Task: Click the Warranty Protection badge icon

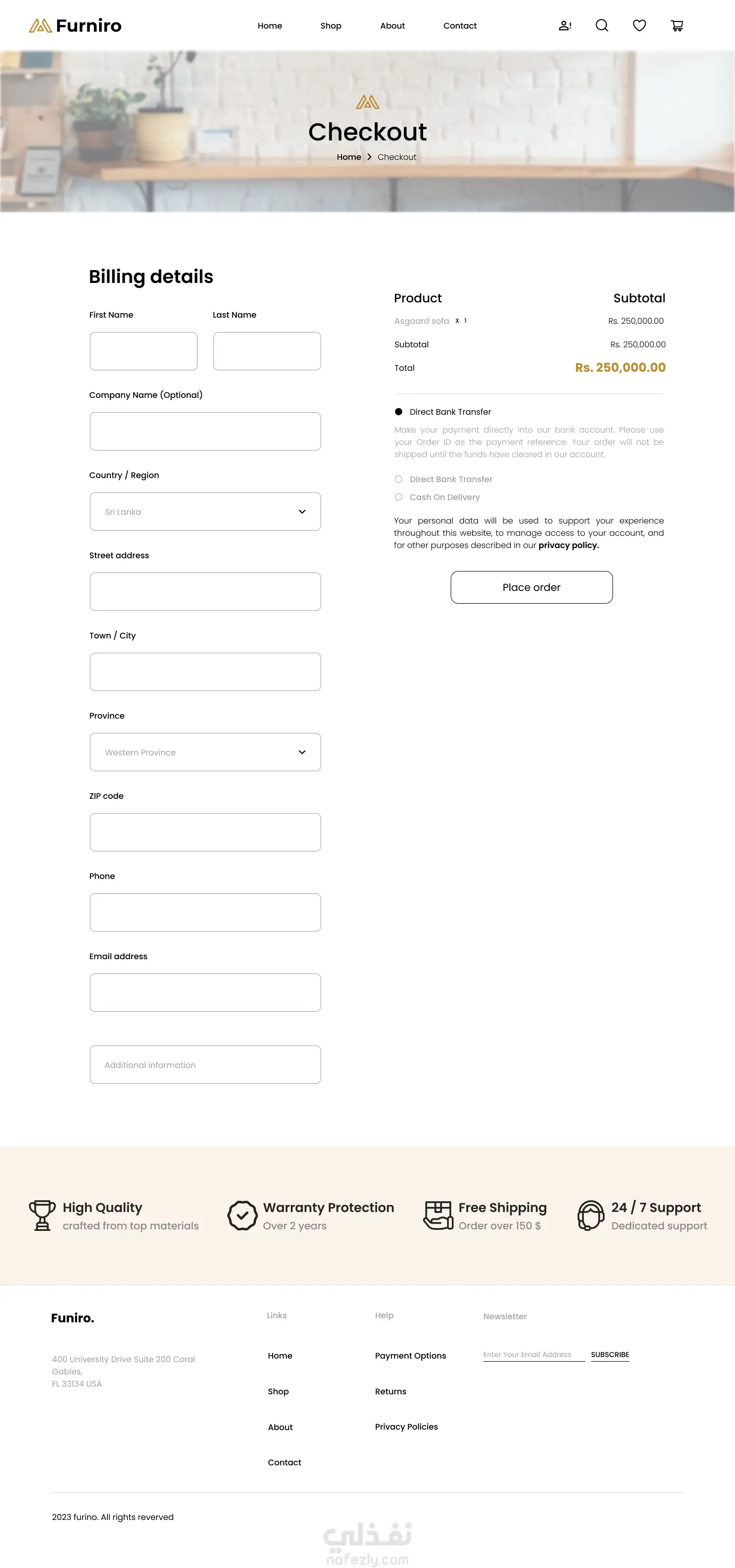Action: click(242, 1215)
